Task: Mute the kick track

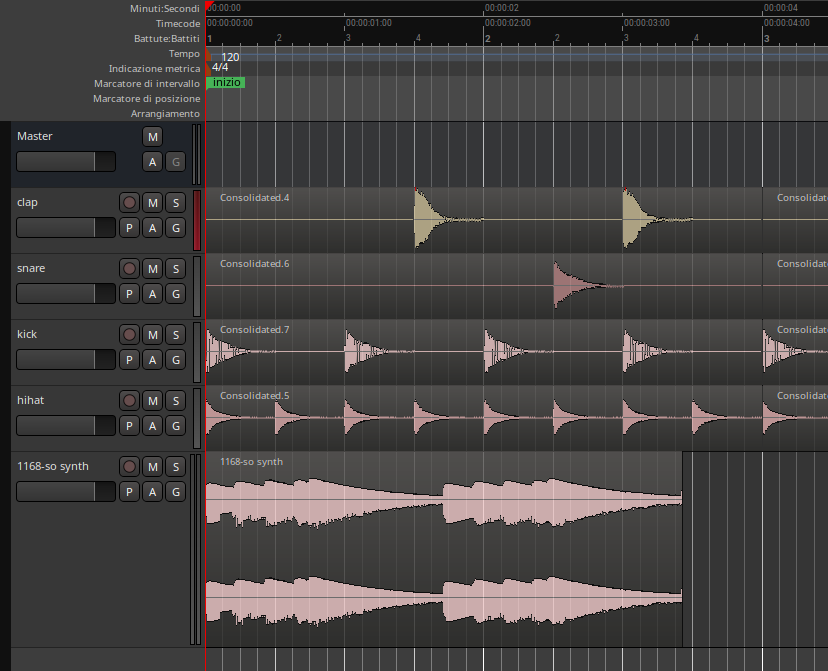Action: pos(153,335)
